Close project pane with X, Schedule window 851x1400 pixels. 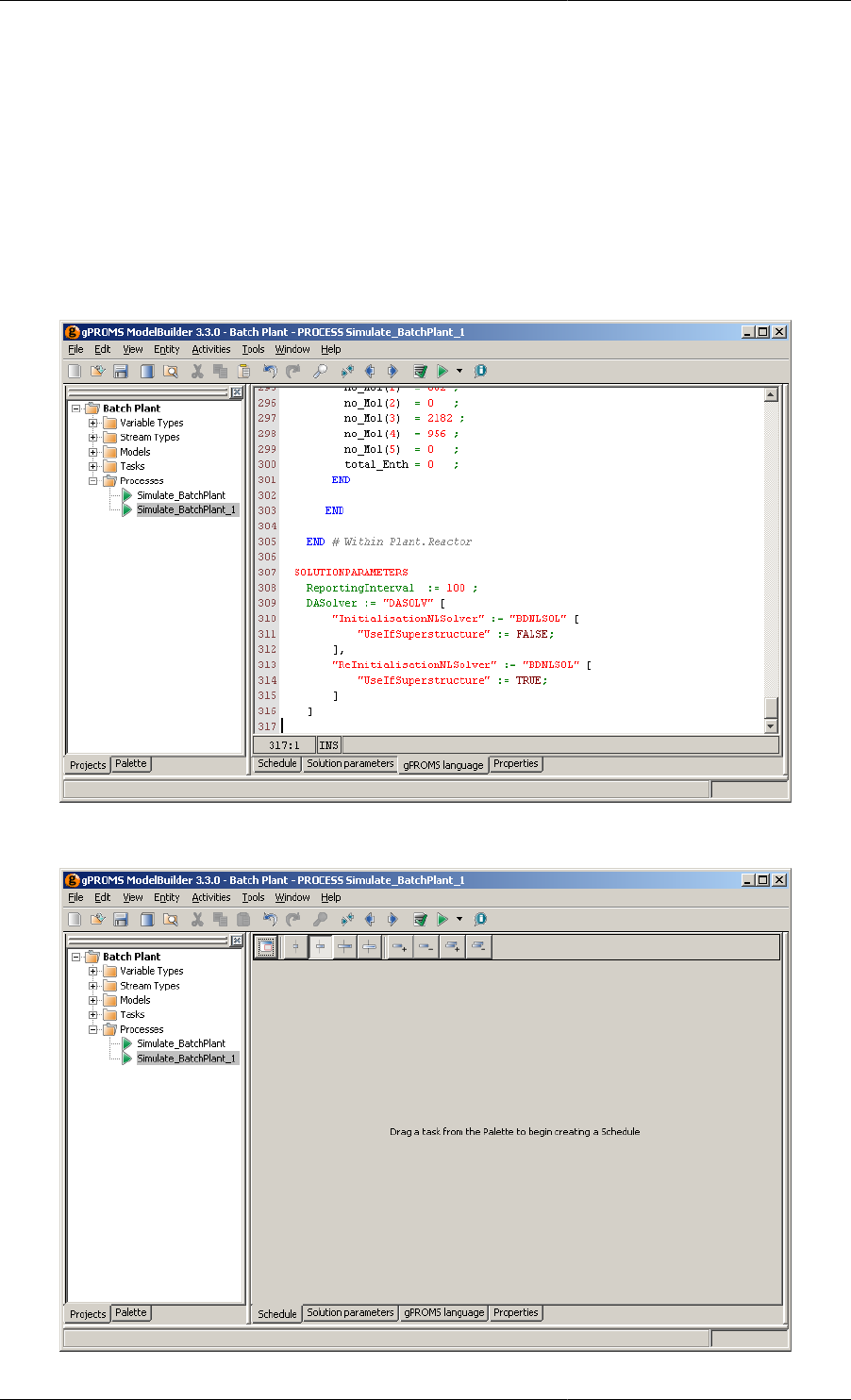(x=237, y=941)
